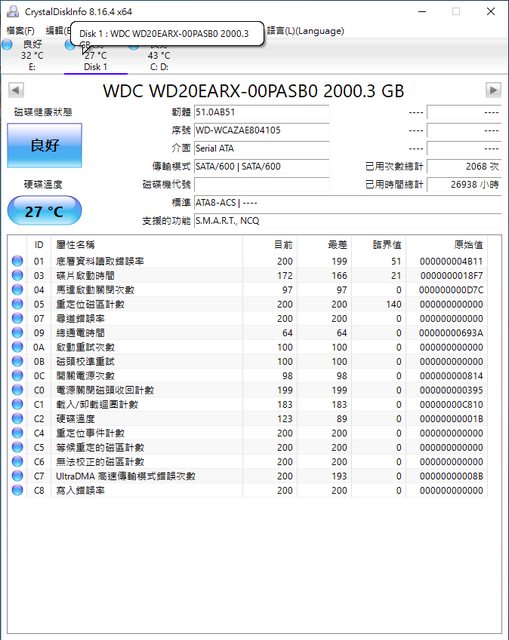Click the serial number field WD-WCAZAE804105
Viewport: 509px width, 640px height.
(262, 131)
